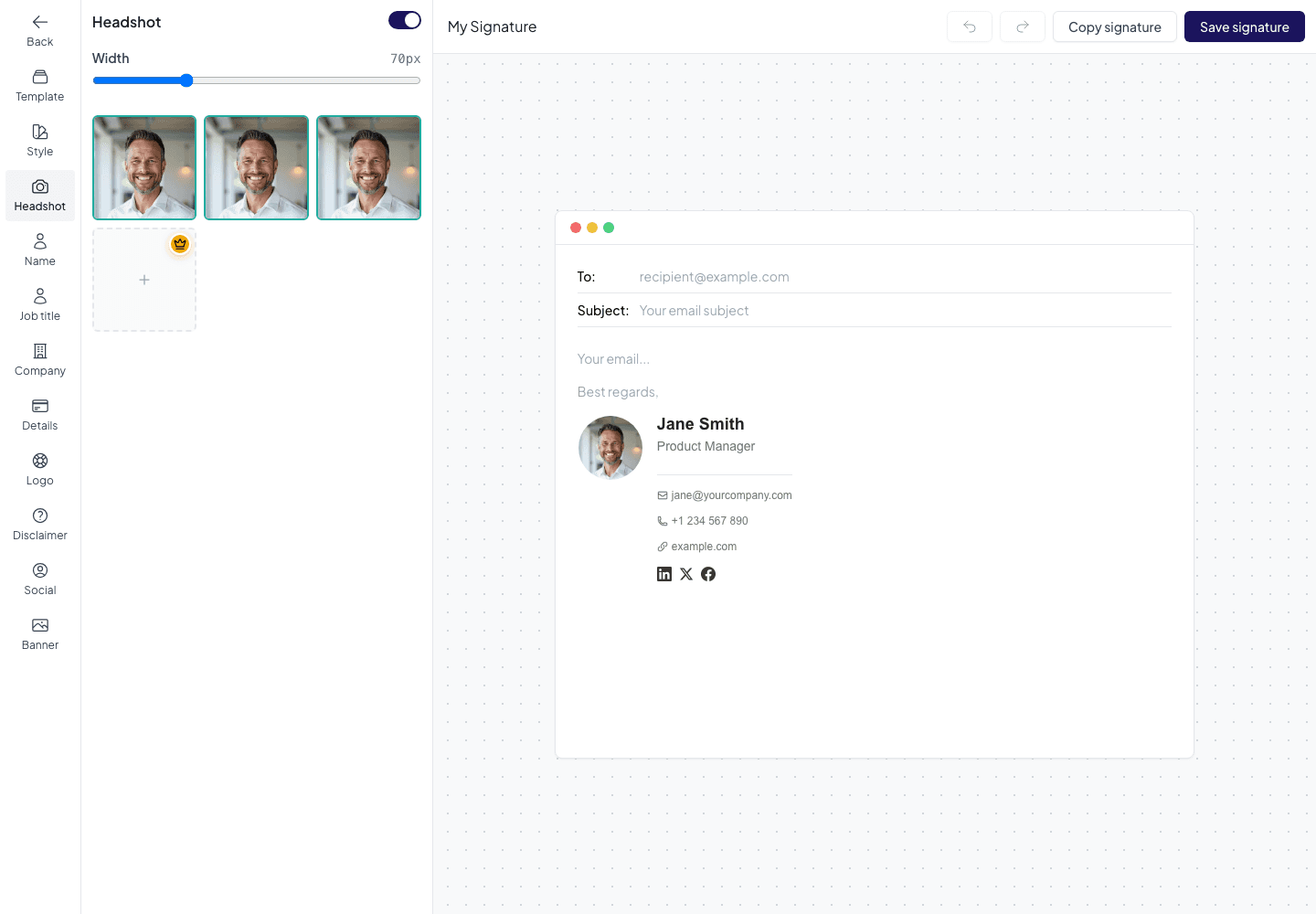The image size is (1316, 914).
Task: Open the Template section in sidebar
Action: pos(40,86)
